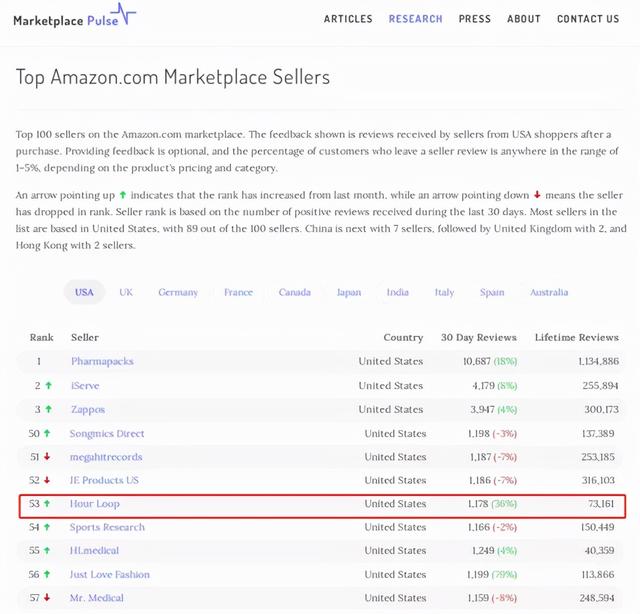The width and height of the screenshot is (640, 614).
Task: Open the Zappos seller page
Action: click(88, 409)
